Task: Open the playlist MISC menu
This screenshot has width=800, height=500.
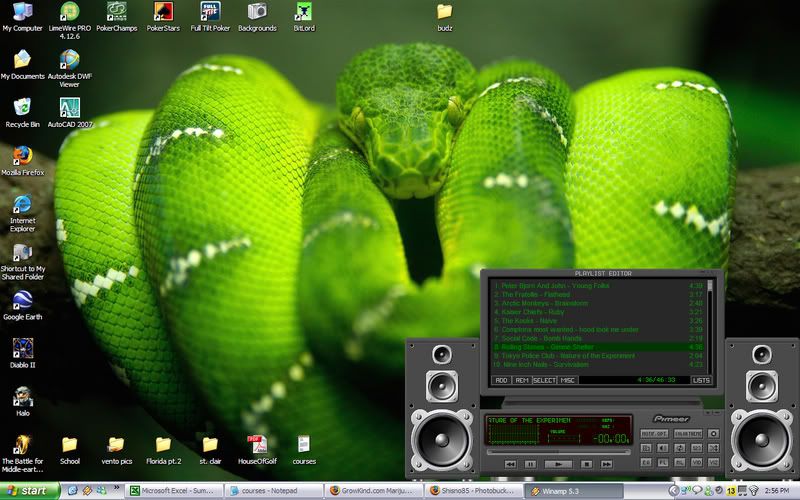Action: pos(568,380)
